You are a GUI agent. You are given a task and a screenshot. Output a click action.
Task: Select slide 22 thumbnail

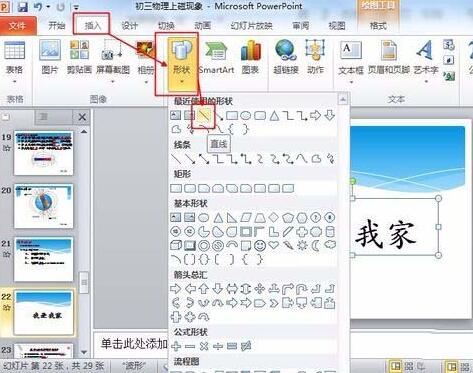pyautogui.click(x=43, y=312)
